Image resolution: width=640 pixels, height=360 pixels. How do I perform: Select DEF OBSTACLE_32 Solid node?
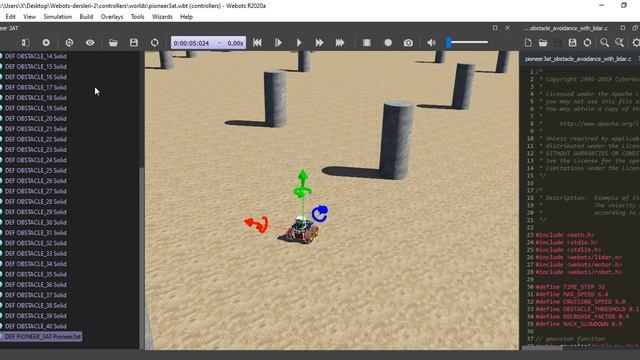[36, 243]
